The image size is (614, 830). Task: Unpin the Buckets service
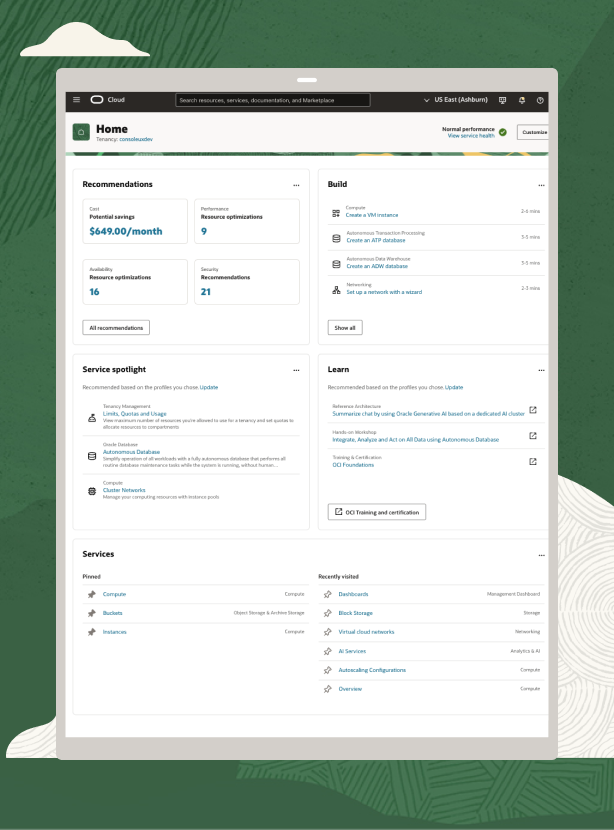92,613
